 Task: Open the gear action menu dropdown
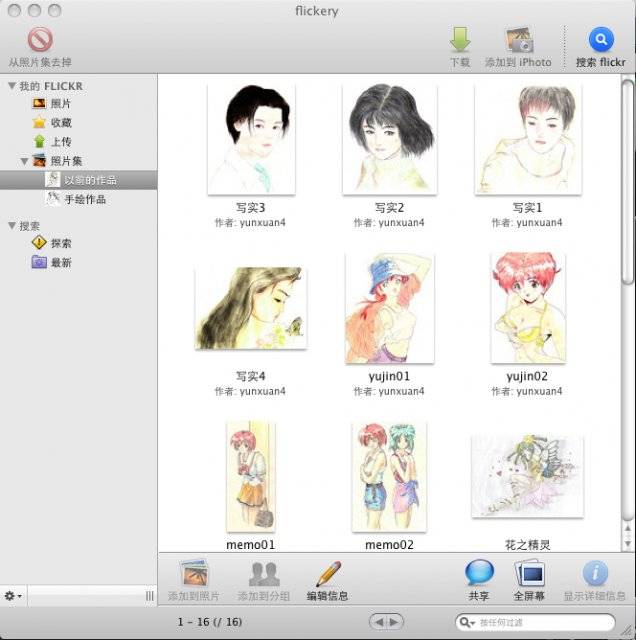click(13, 596)
